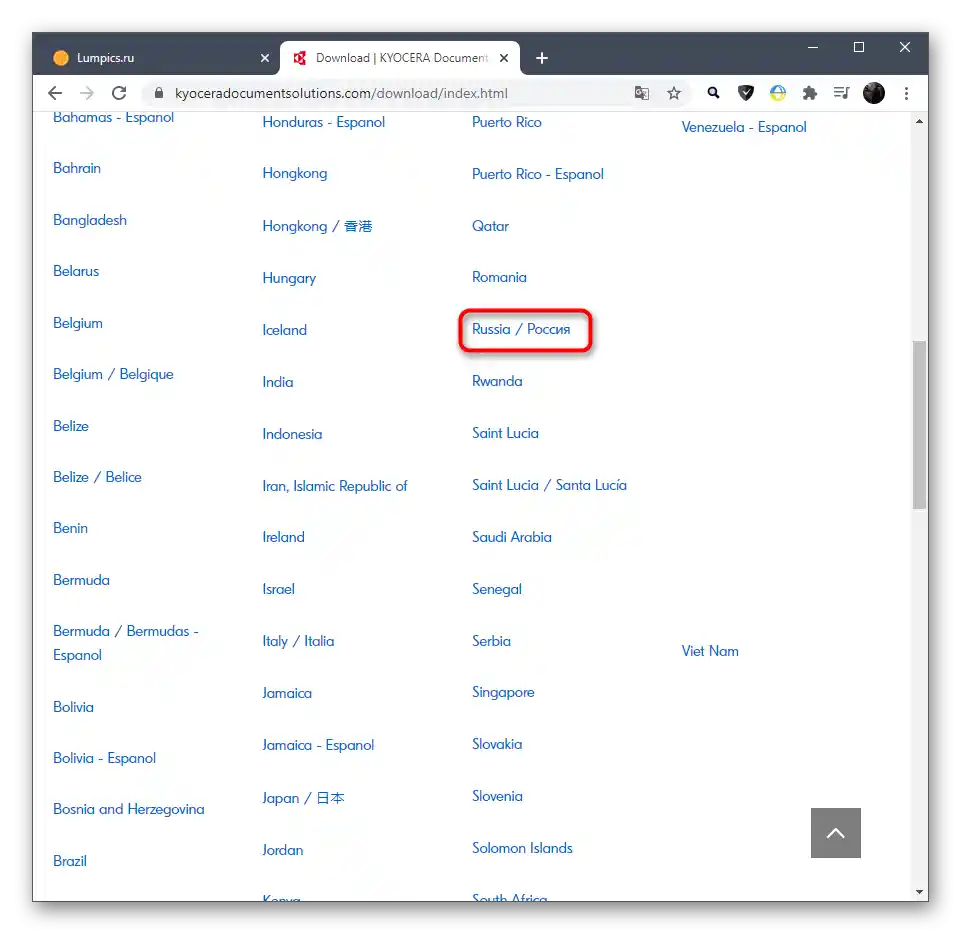Image resolution: width=961 pixels, height=934 pixels.
Task: Go back with the browser back arrow
Action: pos(55,93)
